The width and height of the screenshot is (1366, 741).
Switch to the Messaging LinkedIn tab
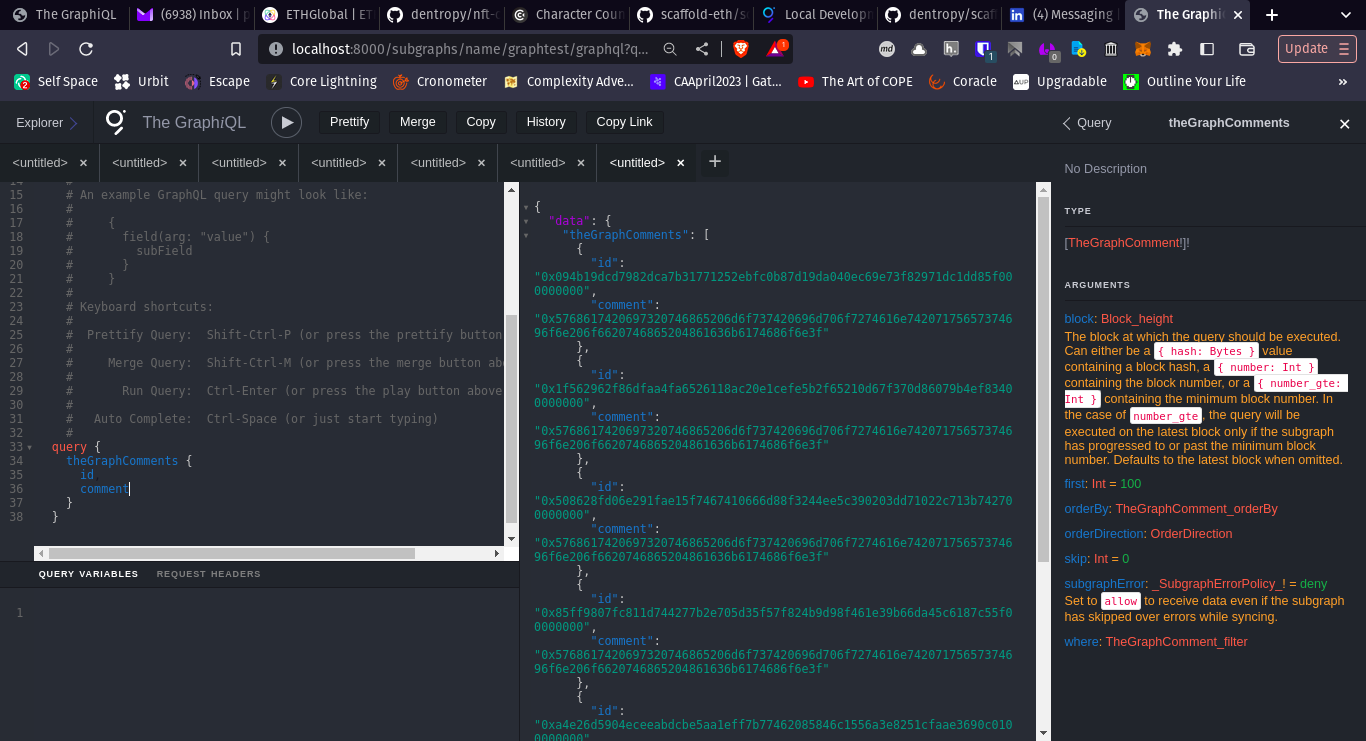pyautogui.click(x=1062, y=15)
